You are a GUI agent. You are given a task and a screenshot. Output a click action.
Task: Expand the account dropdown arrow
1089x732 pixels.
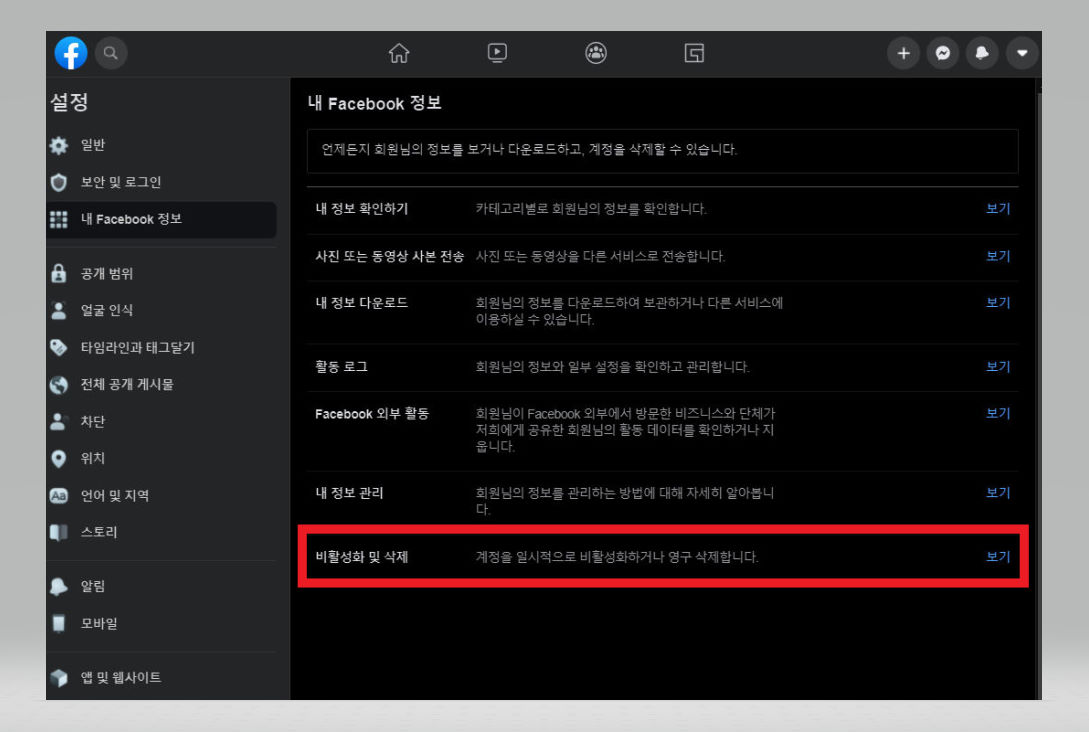(1022, 53)
